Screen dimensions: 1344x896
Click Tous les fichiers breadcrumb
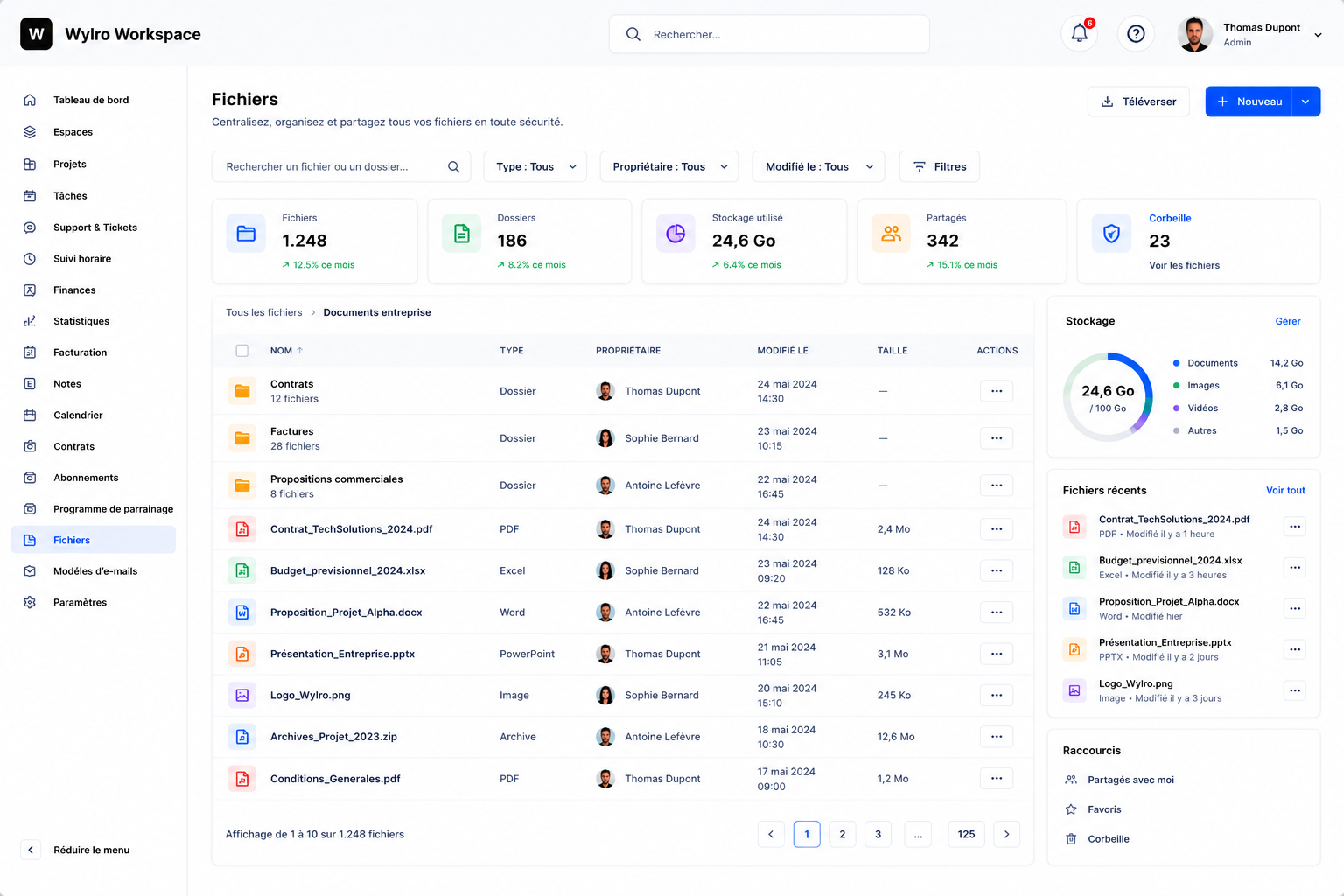[x=264, y=312]
